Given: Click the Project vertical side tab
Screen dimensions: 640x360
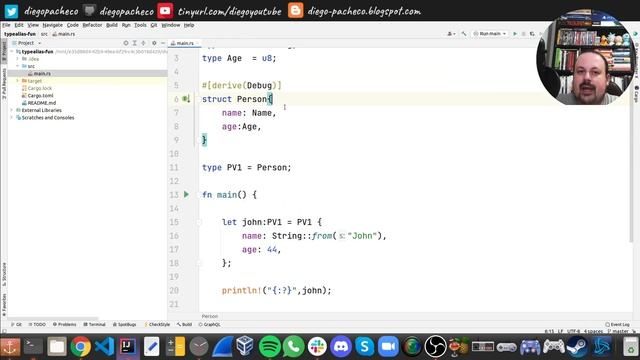Looking at the screenshot, I should tap(4, 50).
